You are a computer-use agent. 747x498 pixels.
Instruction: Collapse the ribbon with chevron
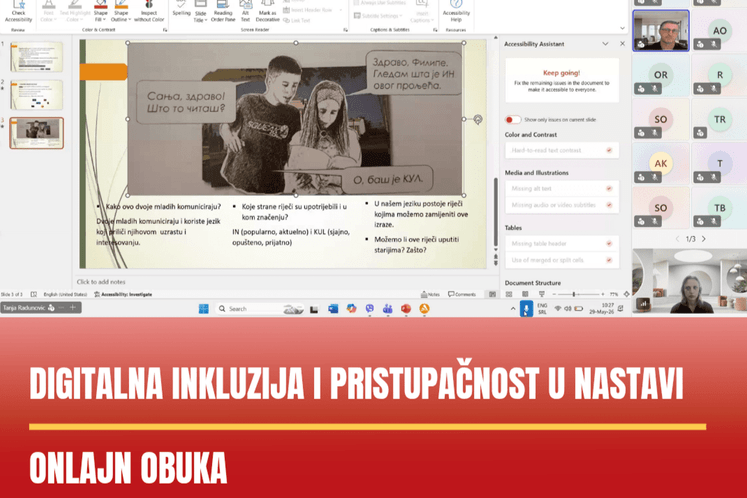coord(622,28)
